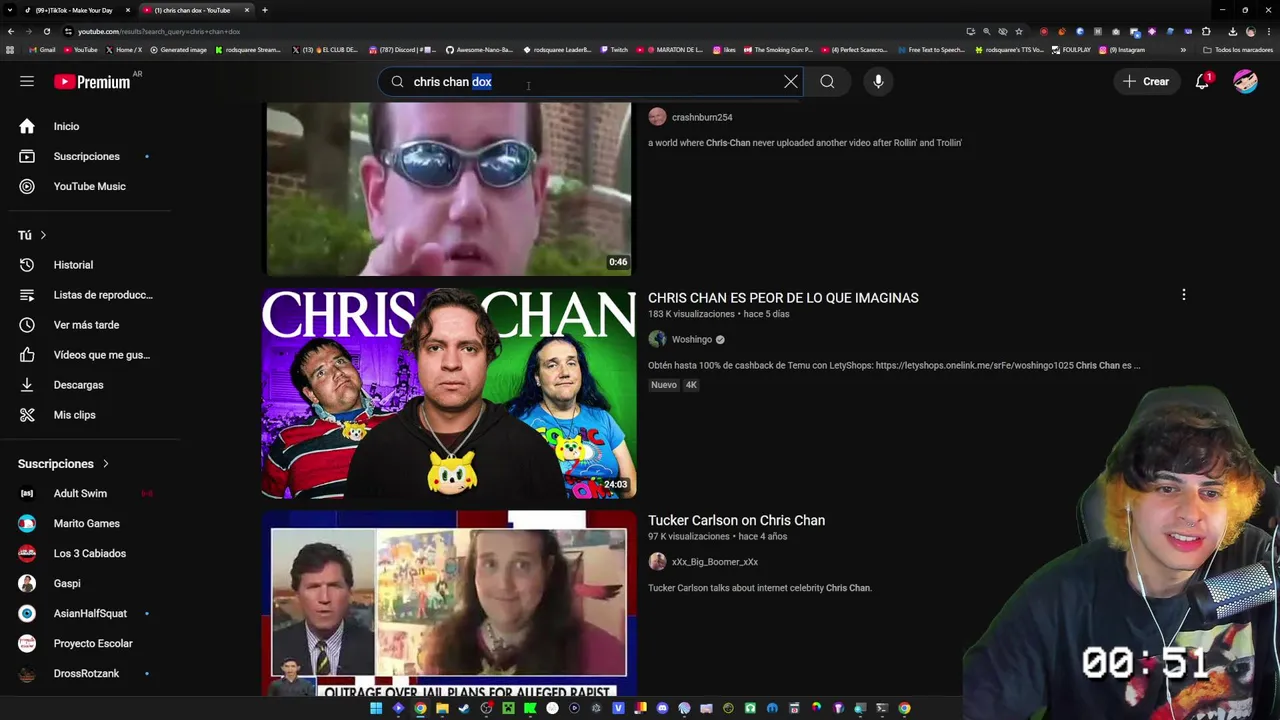Open the notifications bell
The image size is (1280, 720).
[x=1202, y=82]
